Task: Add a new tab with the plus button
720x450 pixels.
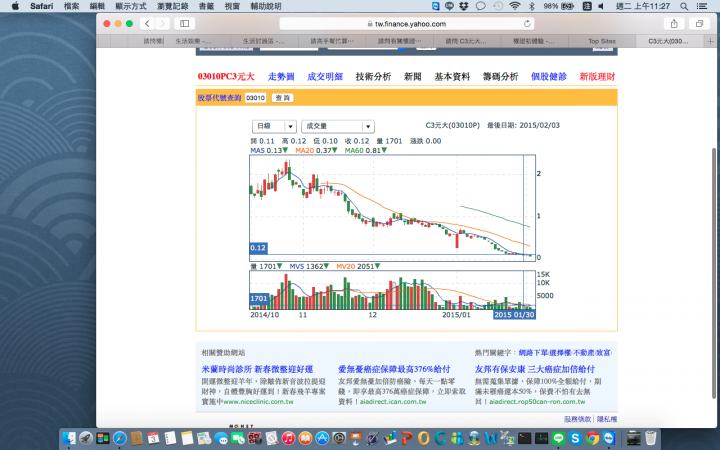Action: pos(710,41)
